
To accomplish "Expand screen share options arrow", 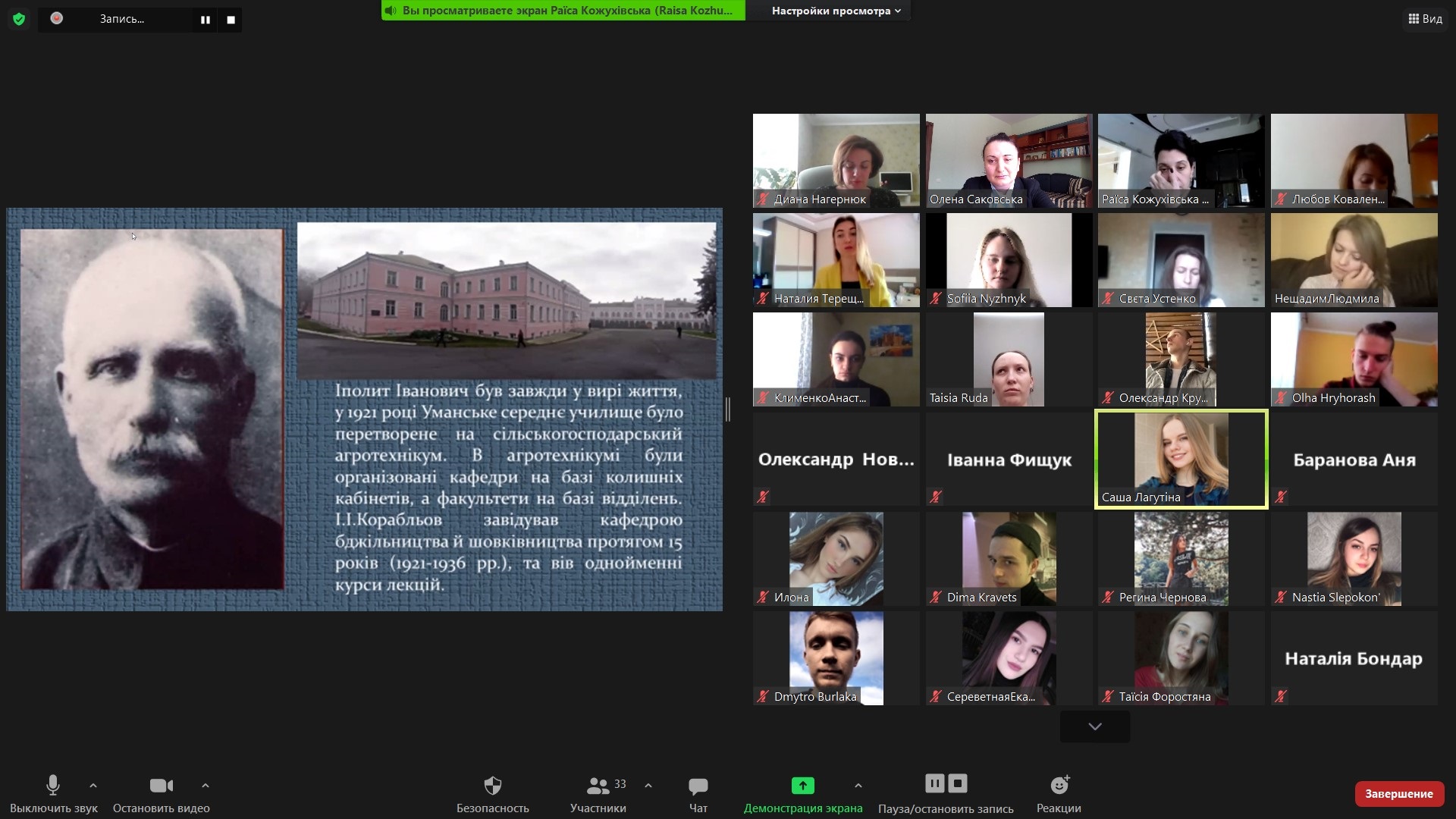I will [x=858, y=786].
